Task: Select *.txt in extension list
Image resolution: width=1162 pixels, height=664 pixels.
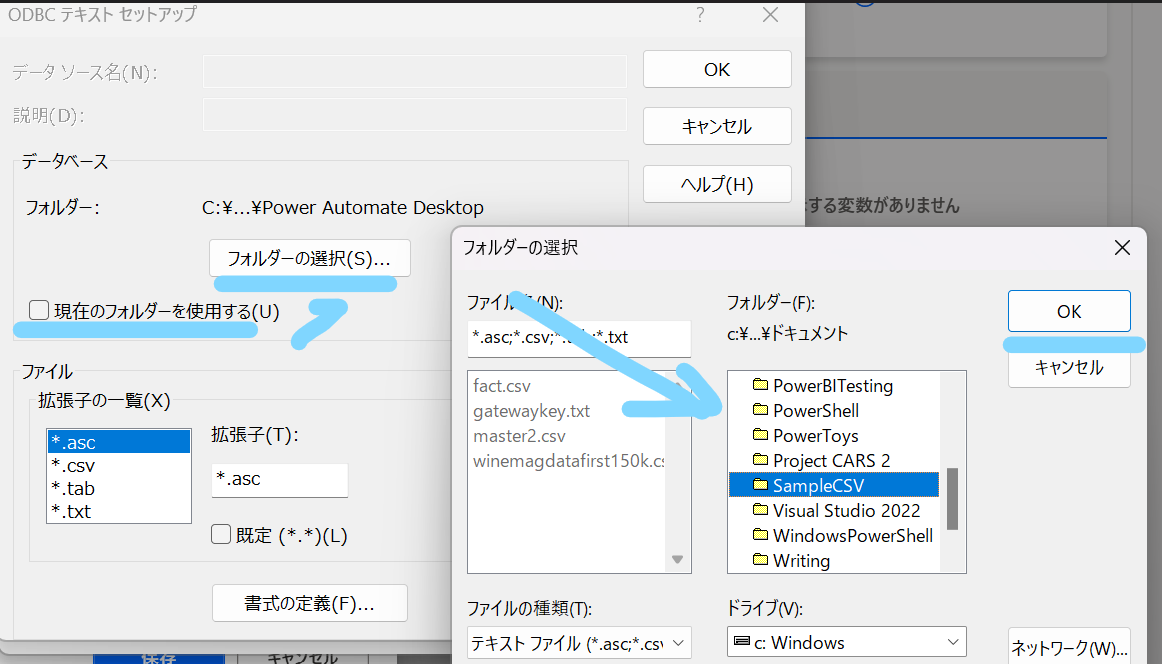Action: coord(119,511)
